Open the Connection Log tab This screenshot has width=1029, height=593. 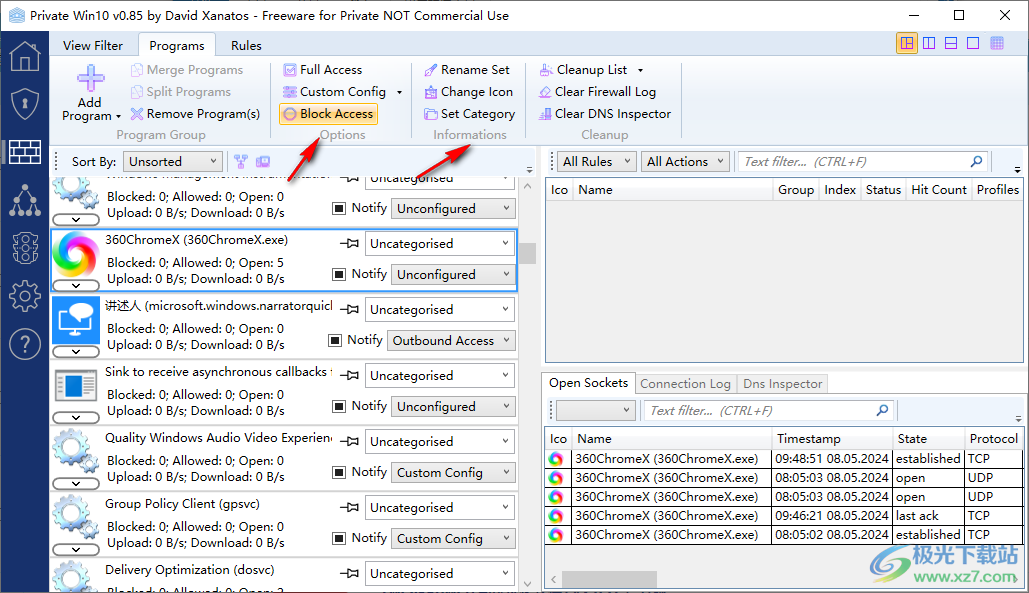coord(685,383)
